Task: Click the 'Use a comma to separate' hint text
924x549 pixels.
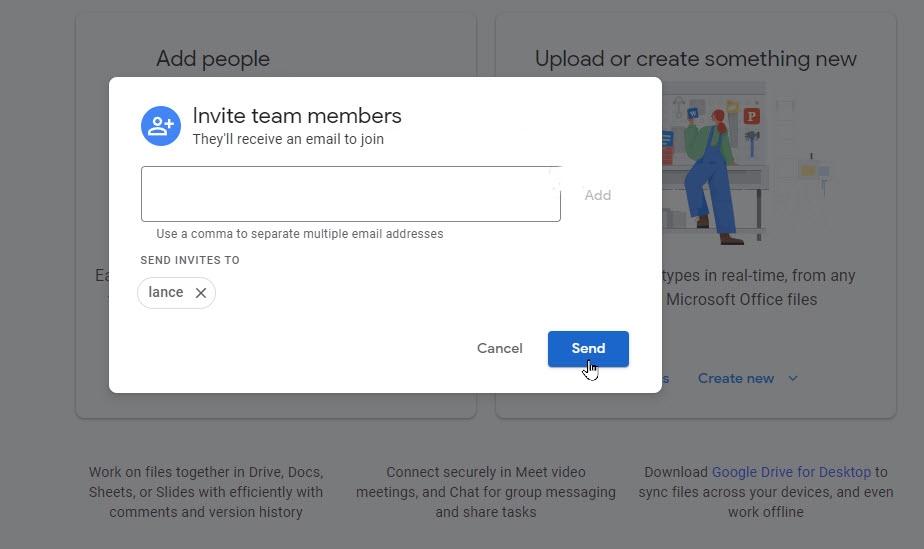Action: (299, 234)
